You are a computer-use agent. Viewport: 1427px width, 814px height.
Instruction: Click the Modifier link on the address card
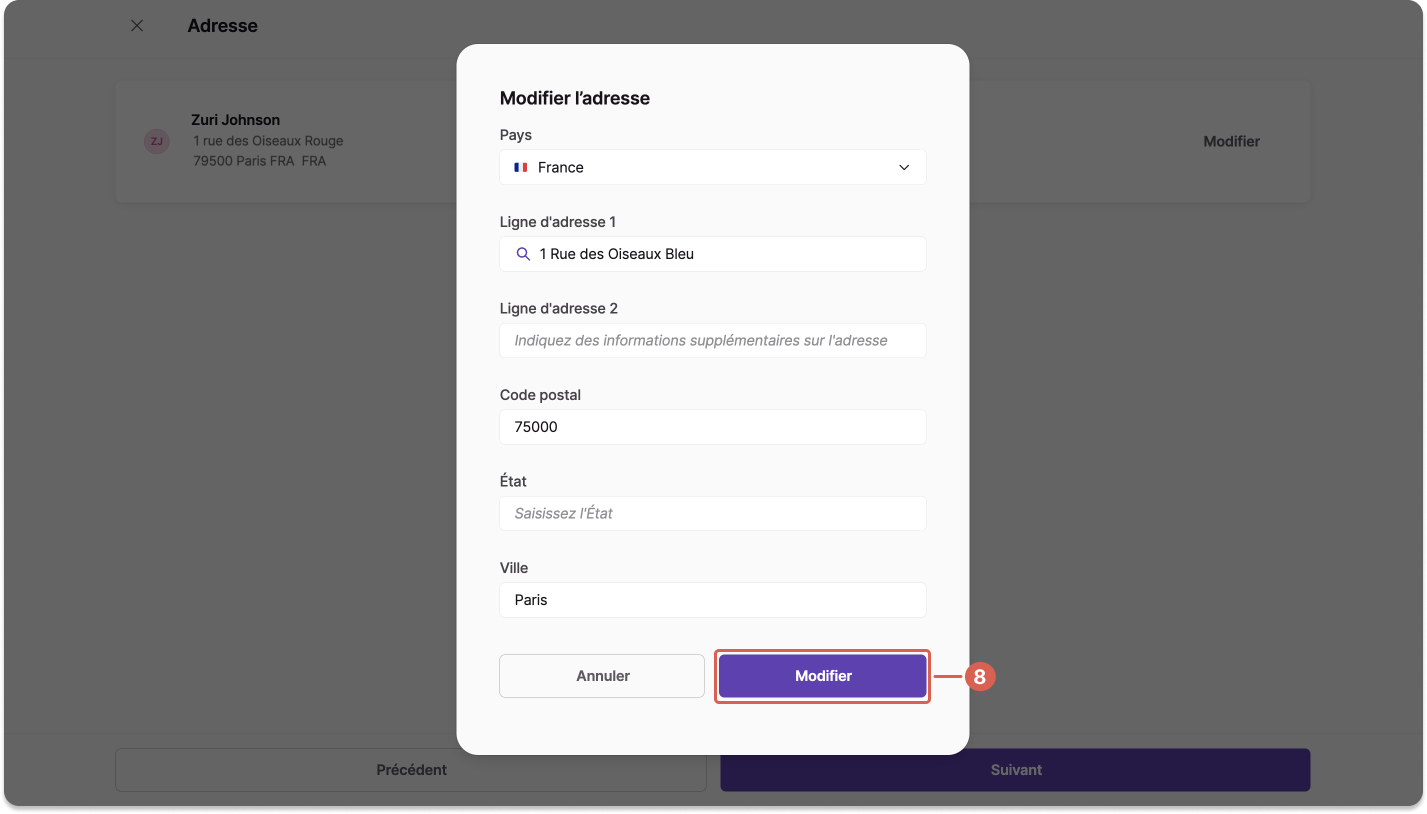click(x=1231, y=141)
